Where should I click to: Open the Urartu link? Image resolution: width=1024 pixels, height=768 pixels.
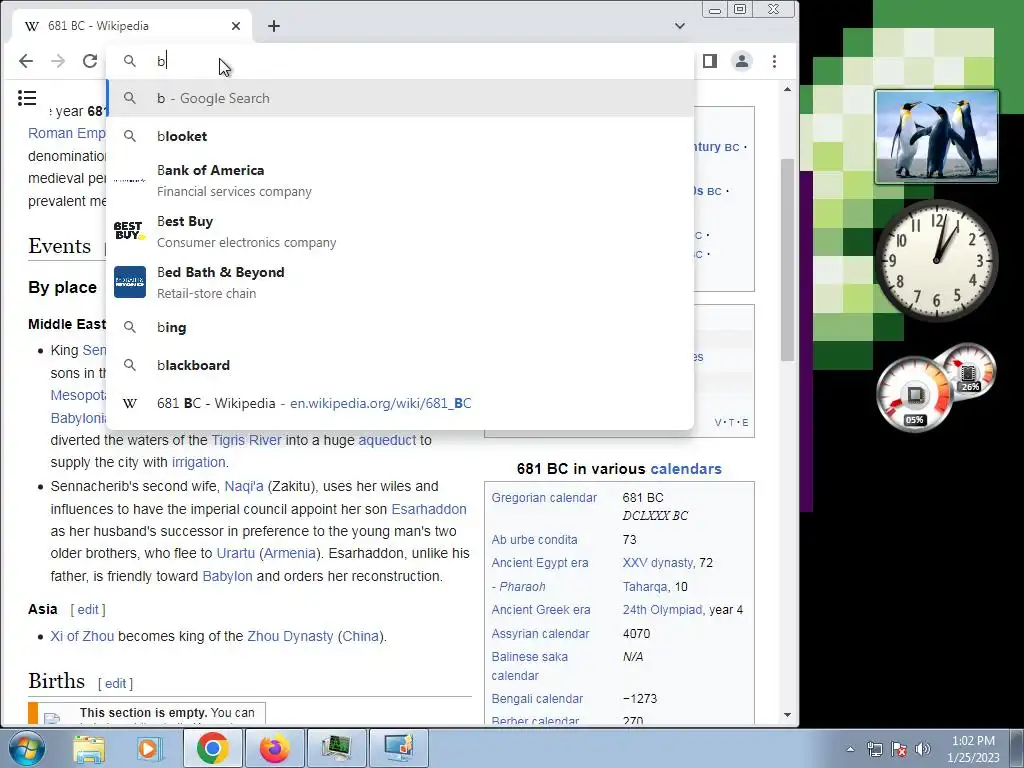235,553
